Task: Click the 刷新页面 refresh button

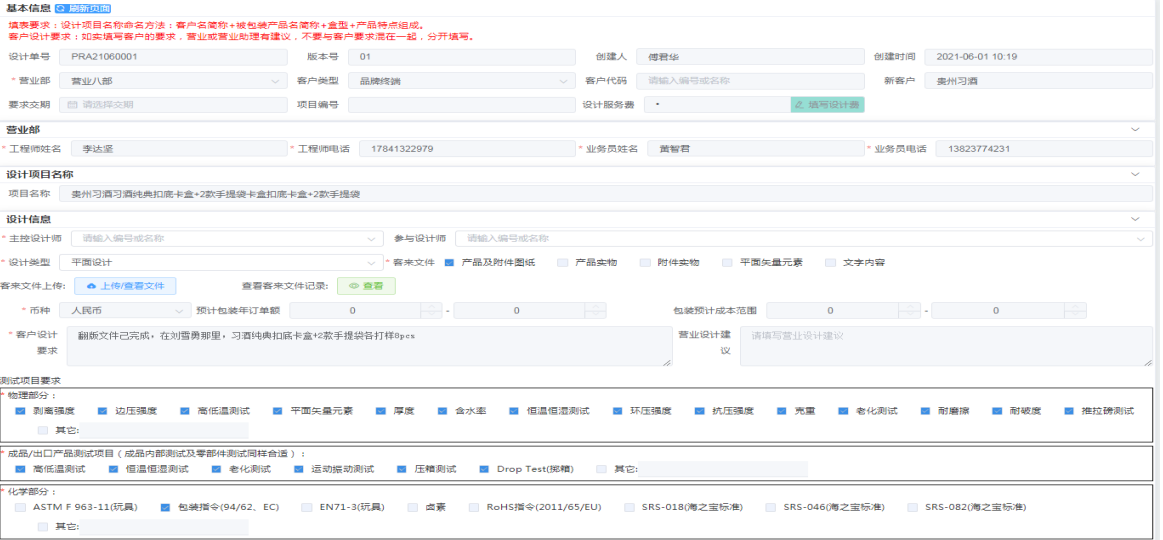Action: tap(83, 8)
